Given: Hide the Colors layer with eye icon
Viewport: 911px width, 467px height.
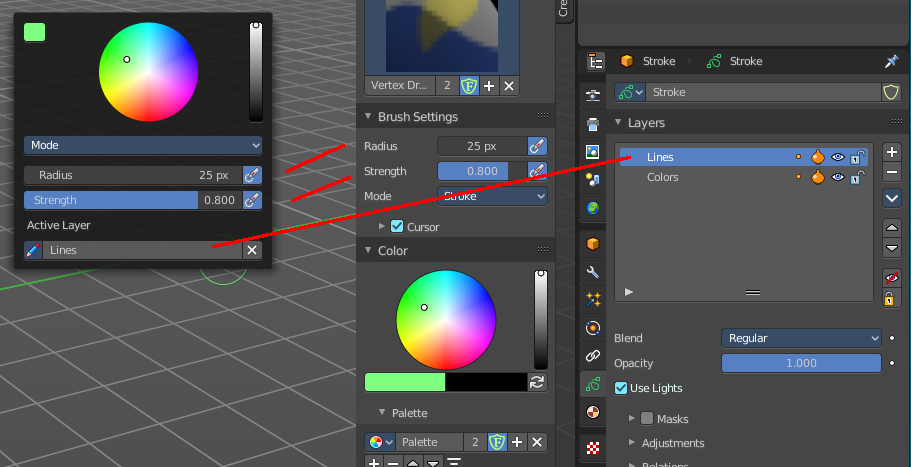Looking at the screenshot, I should (x=837, y=177).
